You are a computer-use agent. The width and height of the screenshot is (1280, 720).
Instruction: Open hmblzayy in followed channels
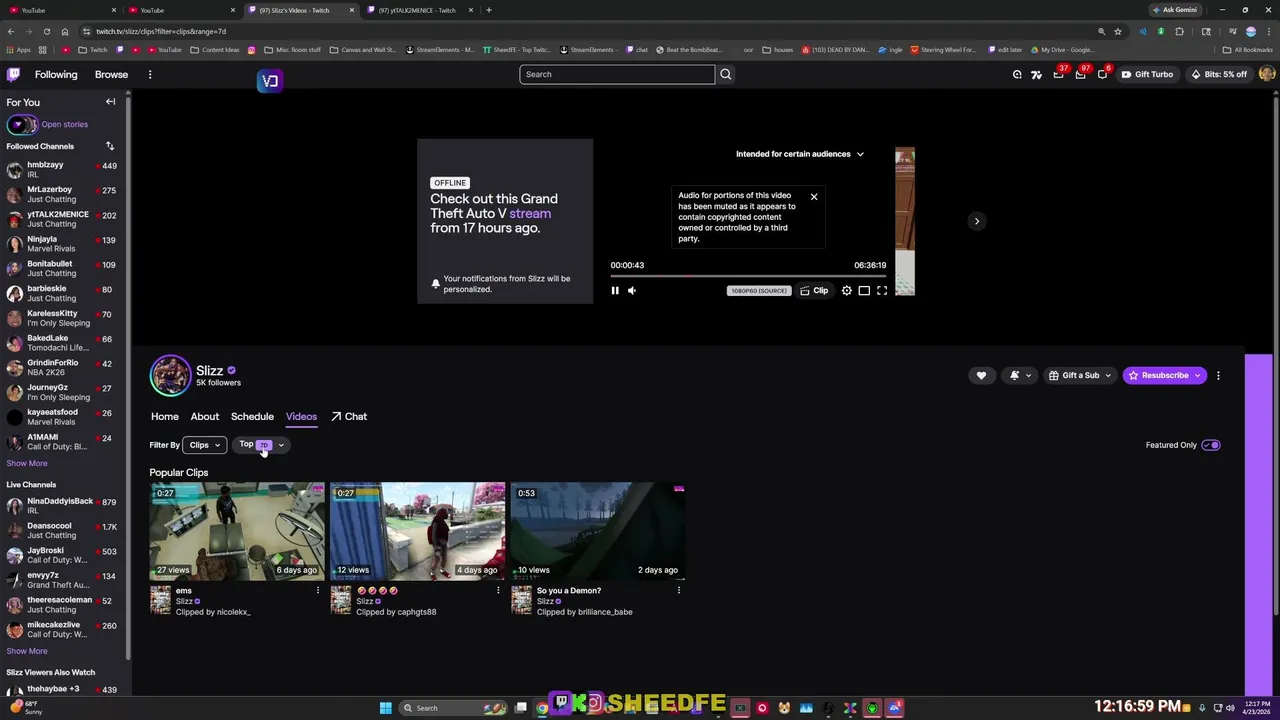pos(62,170)
